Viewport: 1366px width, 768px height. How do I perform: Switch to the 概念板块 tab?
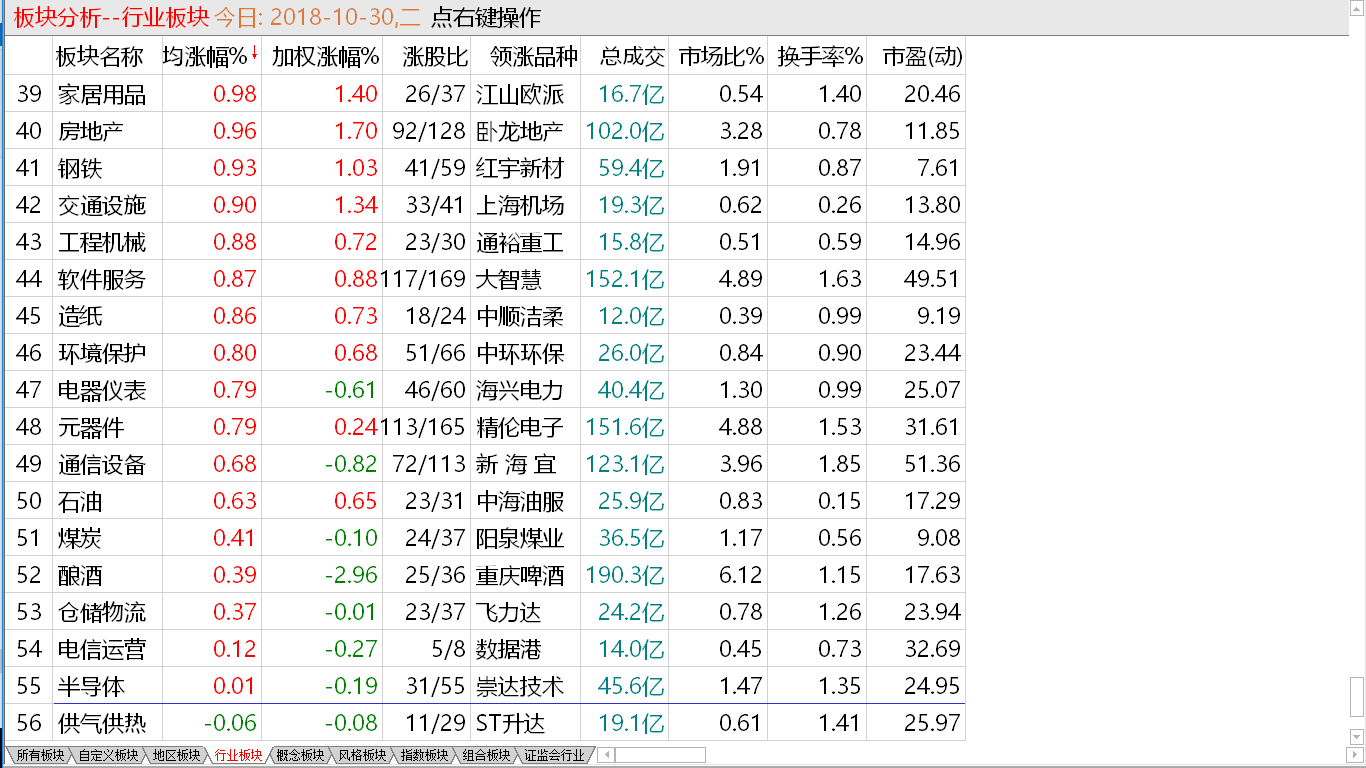[x=300, y=755]
